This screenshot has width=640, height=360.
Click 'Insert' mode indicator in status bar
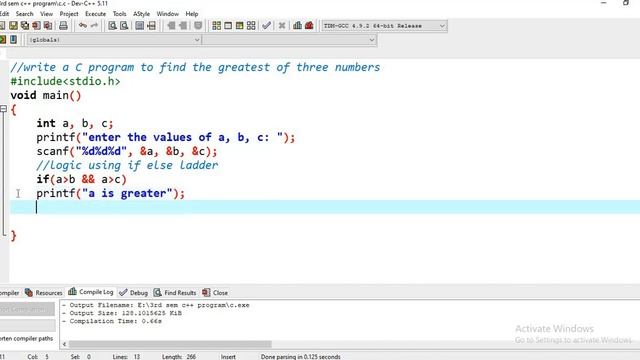pos(228,357)
